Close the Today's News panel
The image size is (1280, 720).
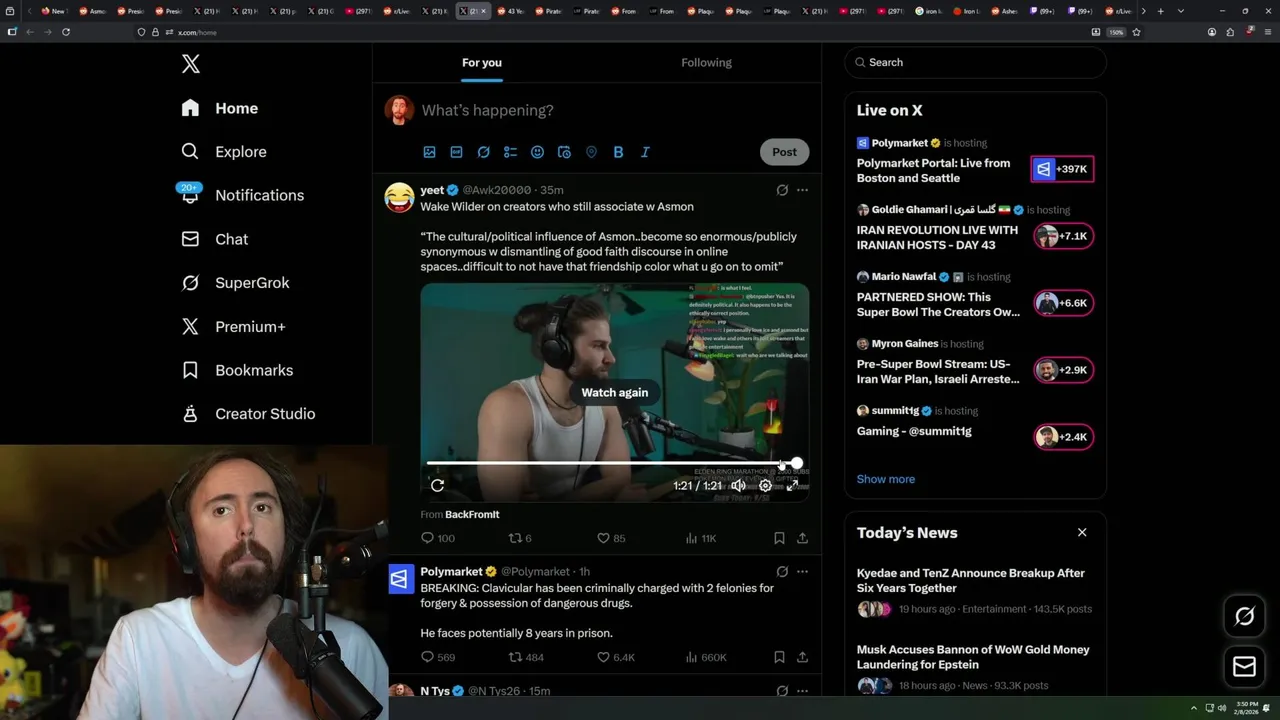coord(1082,532)
